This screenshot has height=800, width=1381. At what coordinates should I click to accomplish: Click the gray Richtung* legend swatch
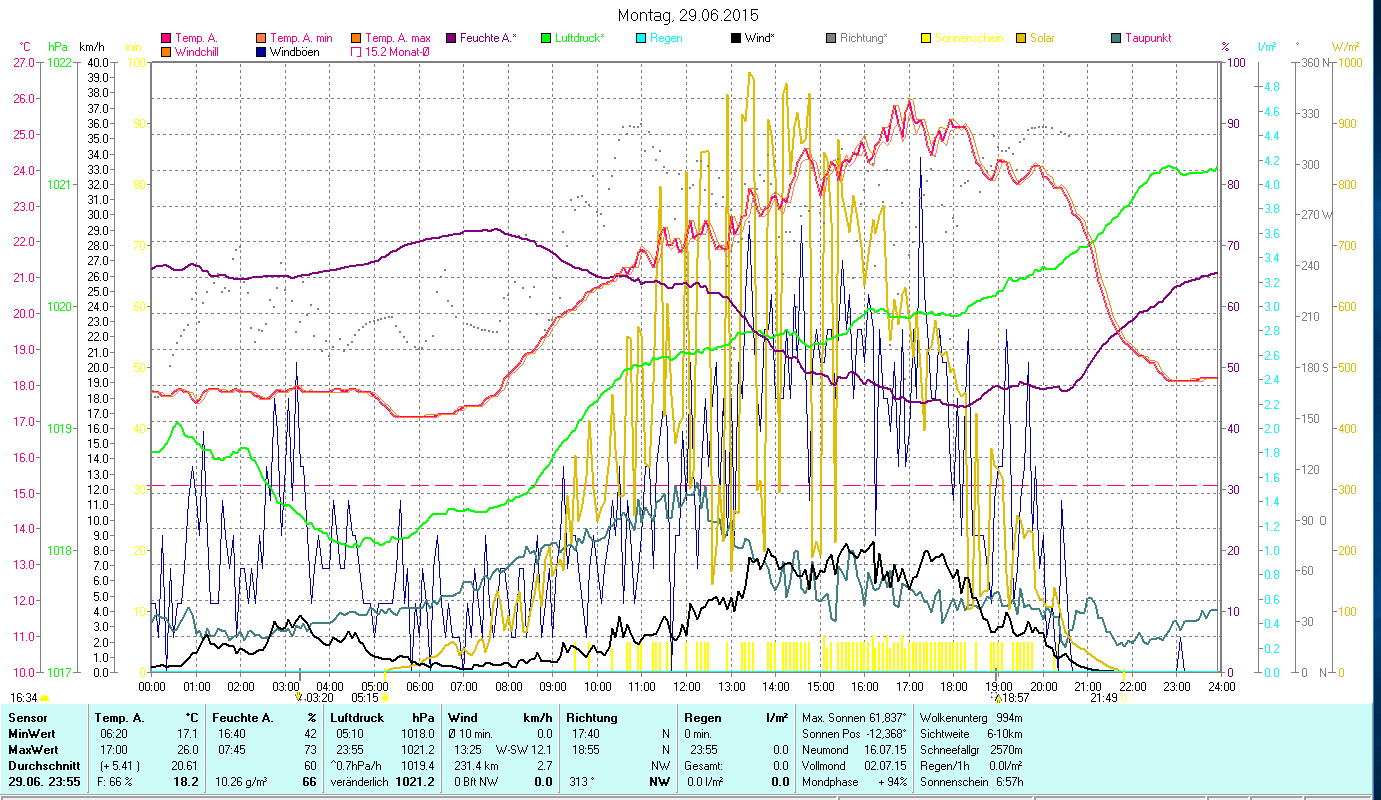click(x=831, y=38)
